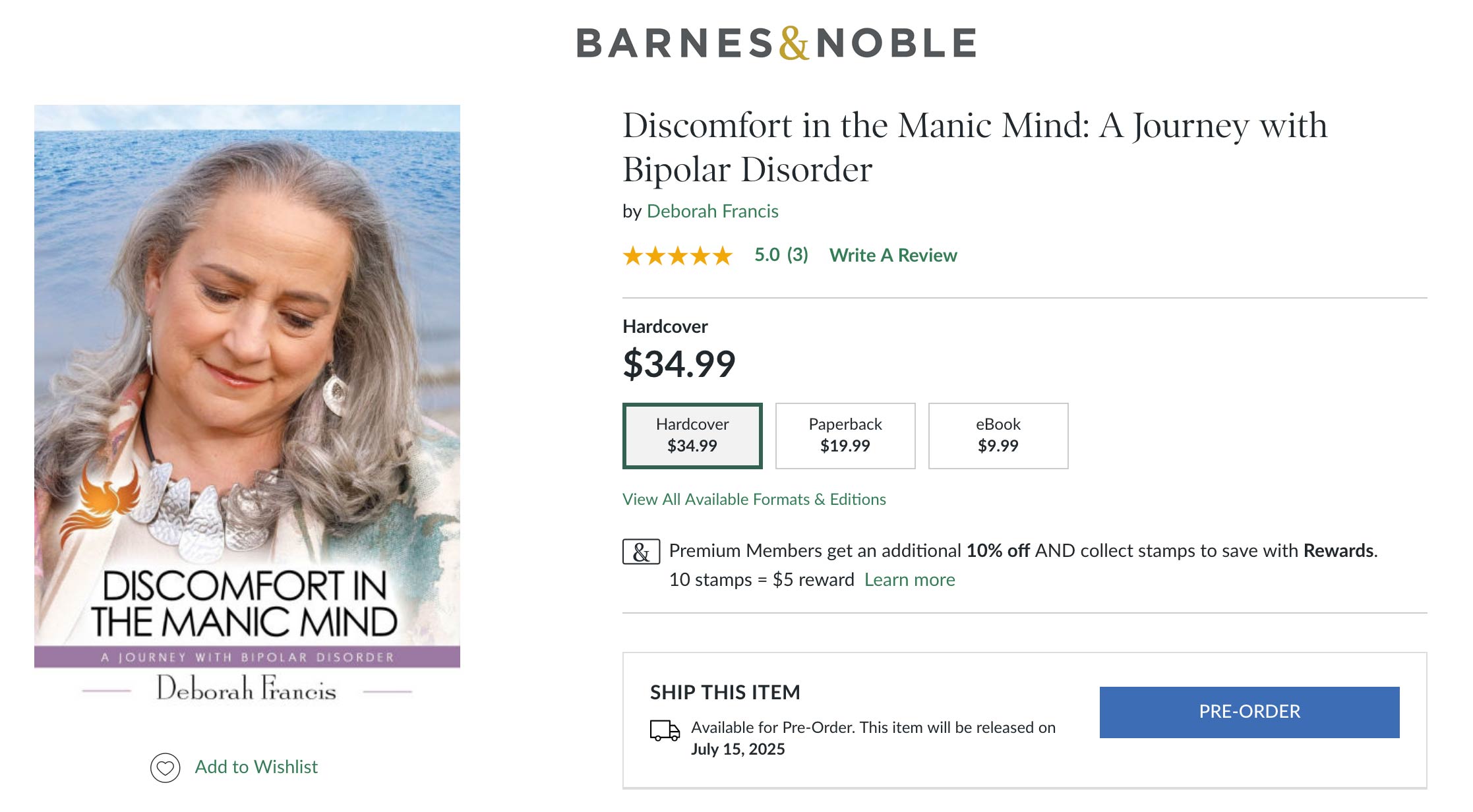Click the book title heading

click(x=975, y=147)
